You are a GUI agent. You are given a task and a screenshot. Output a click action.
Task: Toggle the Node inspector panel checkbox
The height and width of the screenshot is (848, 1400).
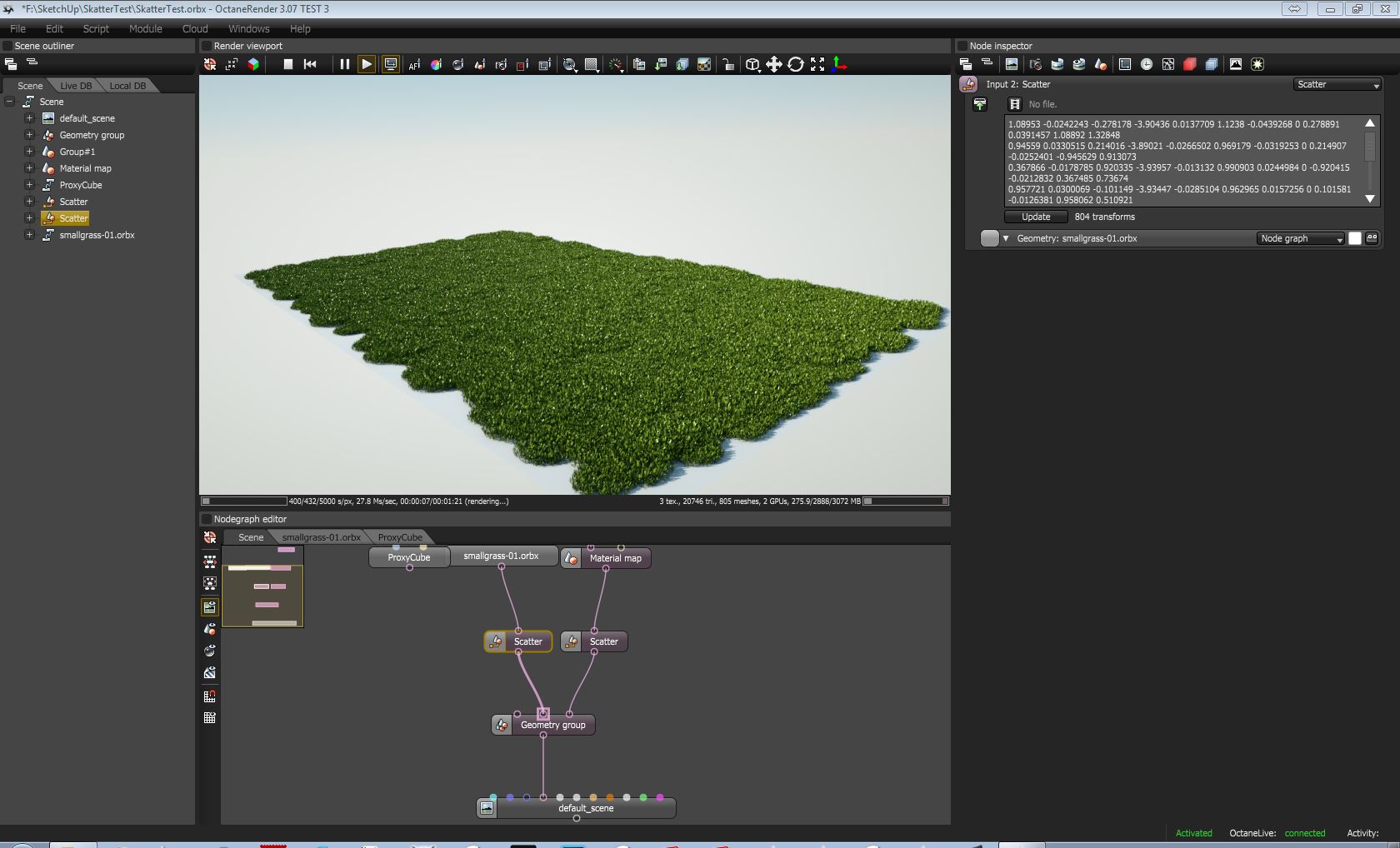point(962,46)
